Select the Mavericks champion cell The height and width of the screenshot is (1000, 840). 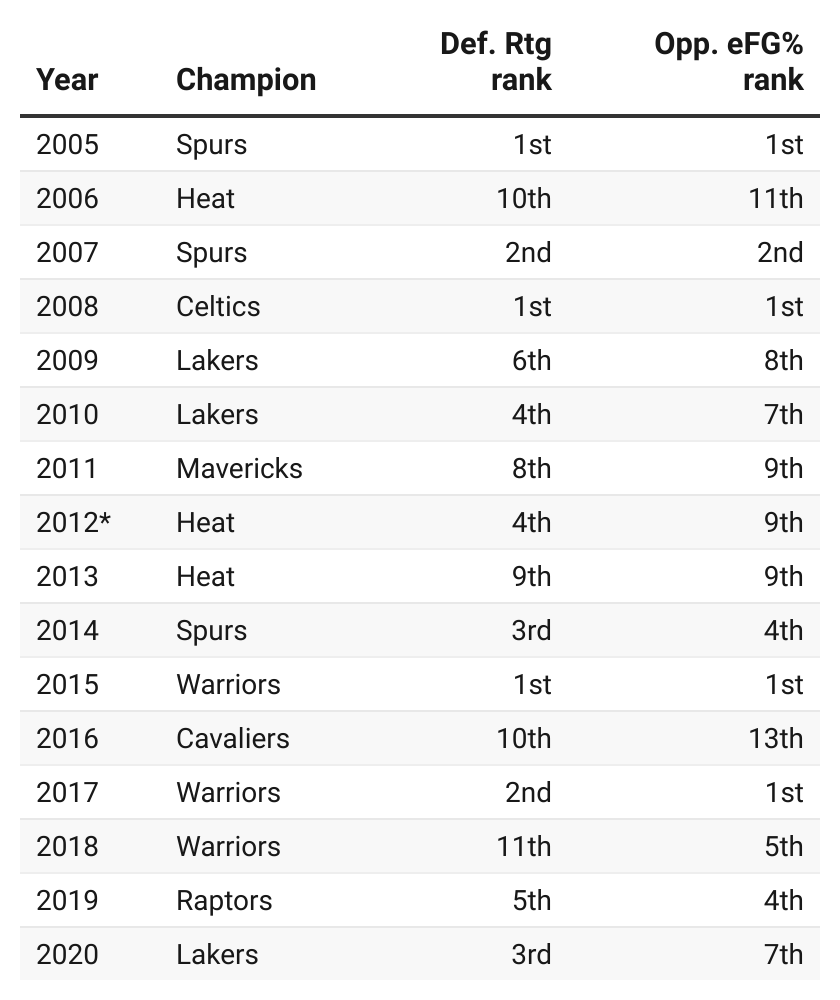239,469
